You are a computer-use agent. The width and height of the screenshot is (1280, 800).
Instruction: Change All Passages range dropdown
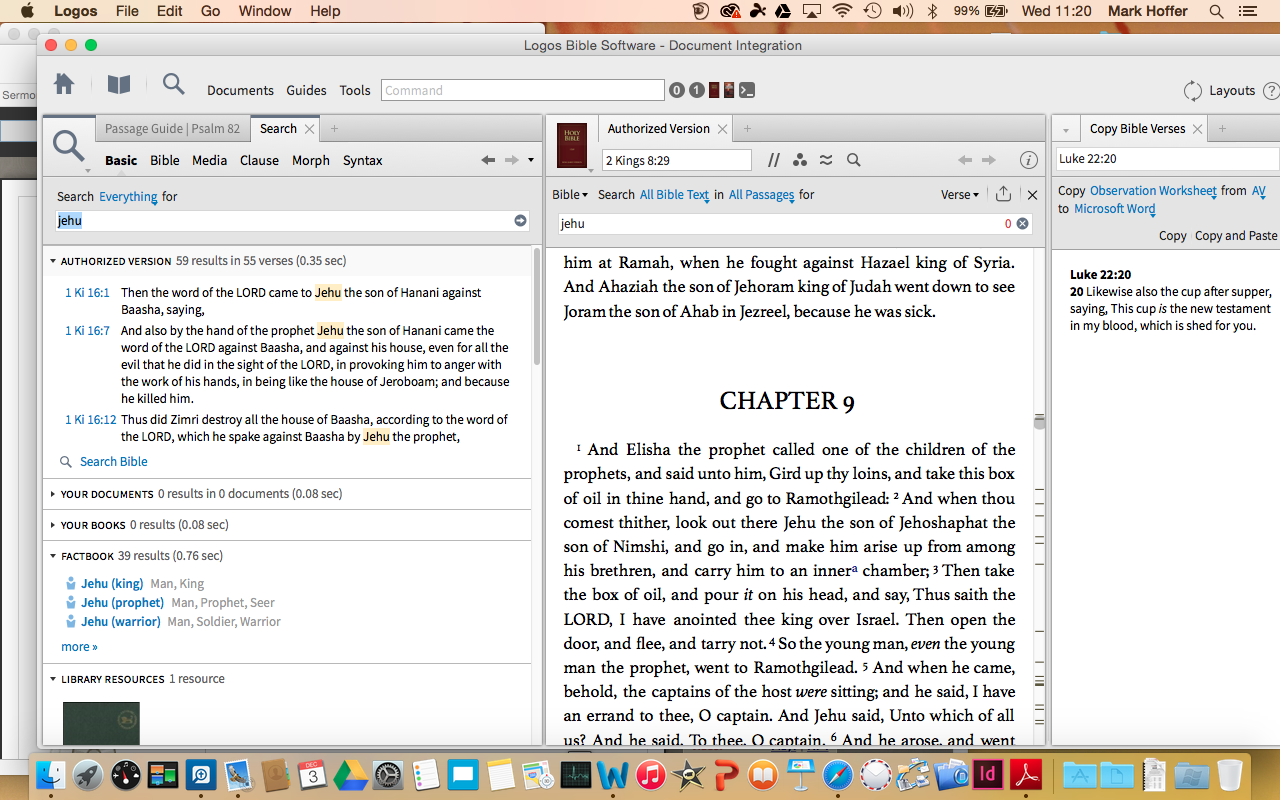(x=761, y=195)
